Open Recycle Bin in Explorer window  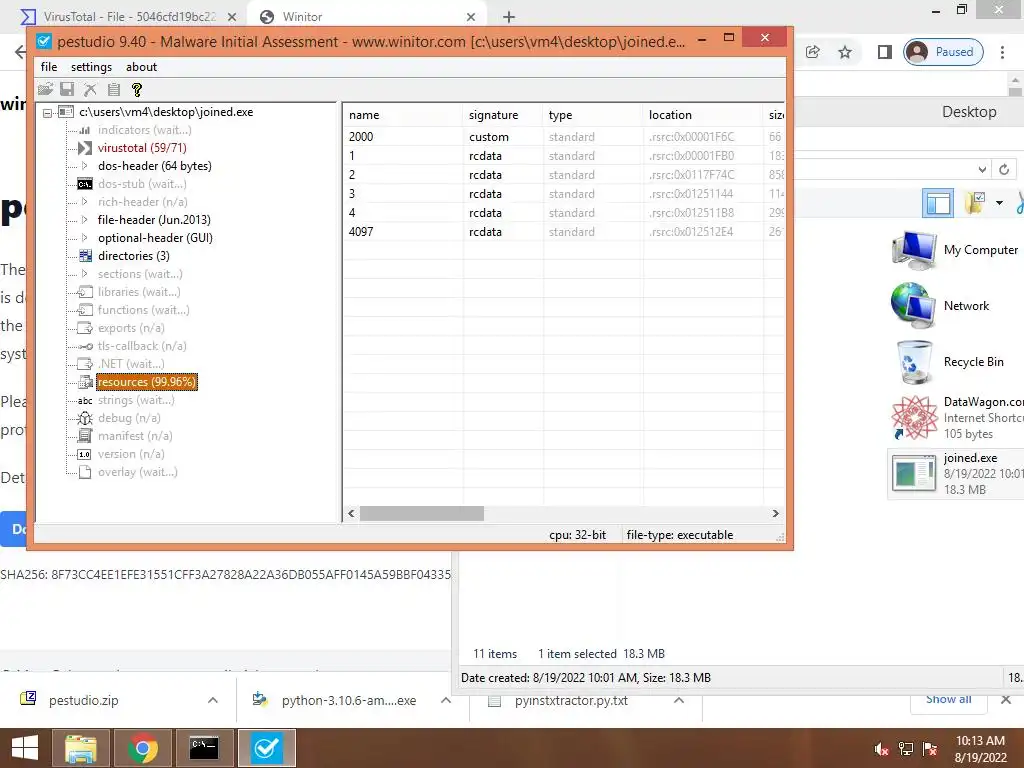948,362
